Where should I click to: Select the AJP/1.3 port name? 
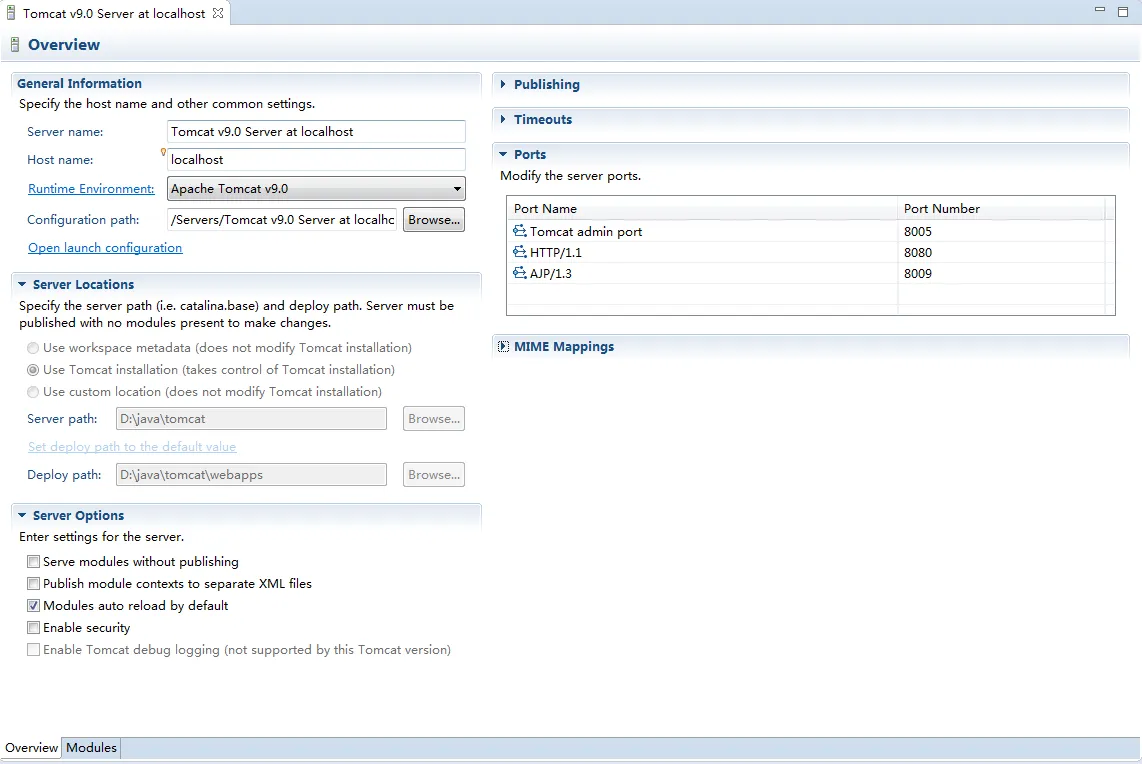(551, 274)
